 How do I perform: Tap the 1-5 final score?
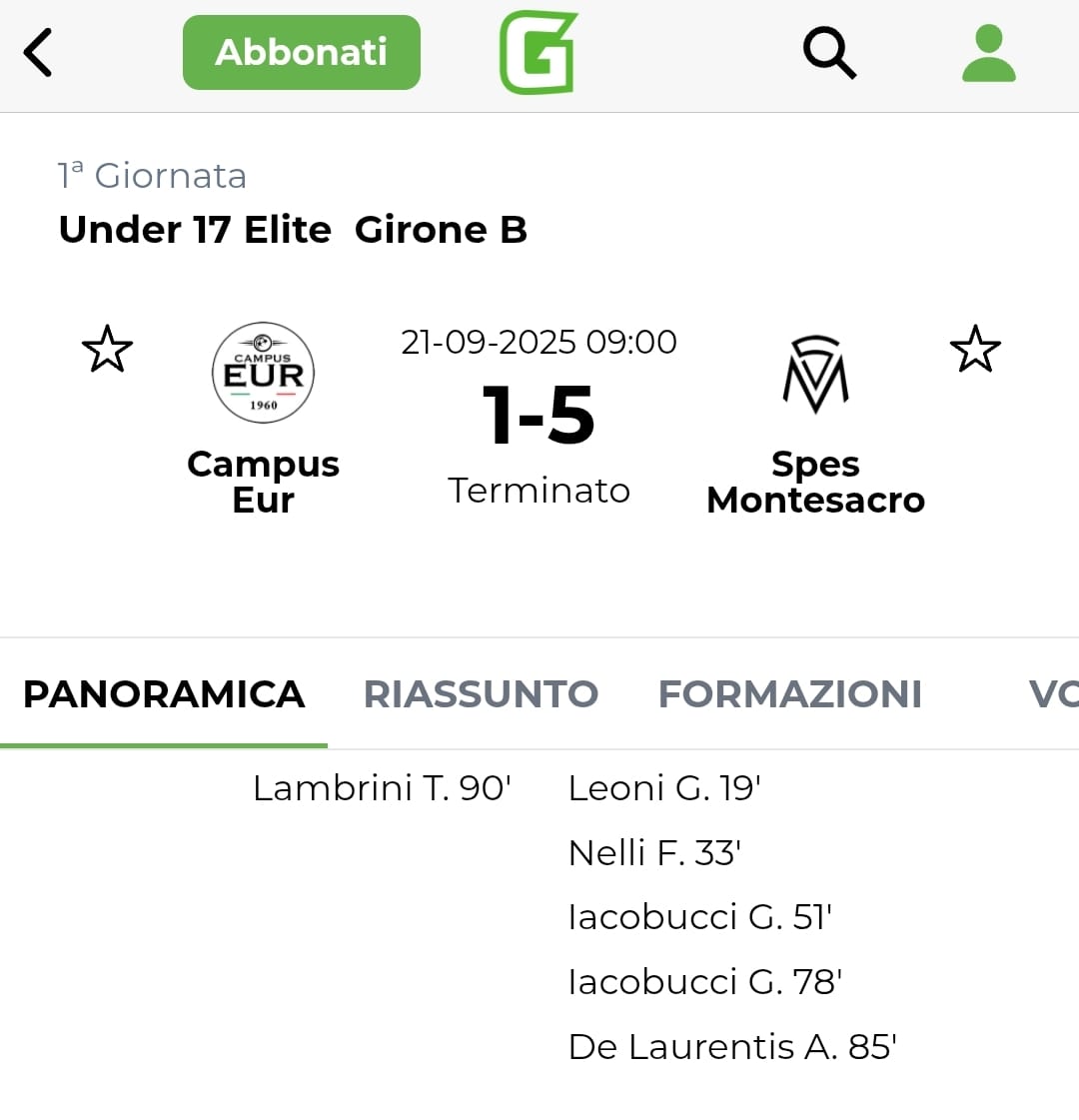539,416
